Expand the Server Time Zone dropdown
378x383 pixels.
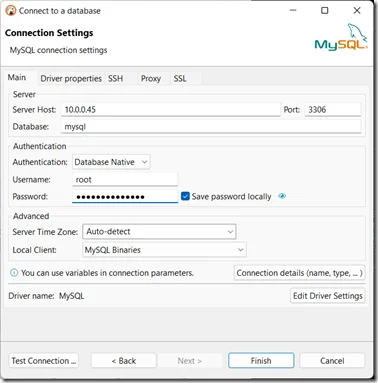[159, 232]
